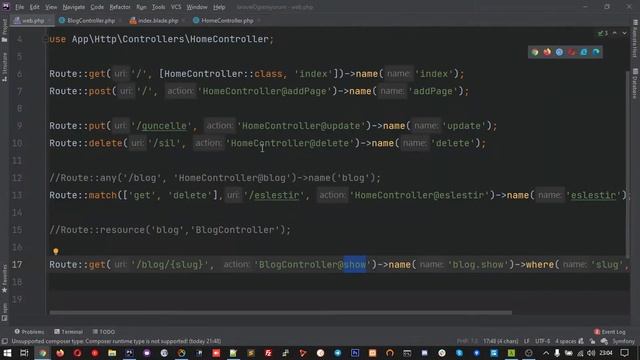Screen dimensions: 640x360
Task: Open the Window menu
Action: pos(197,7)
